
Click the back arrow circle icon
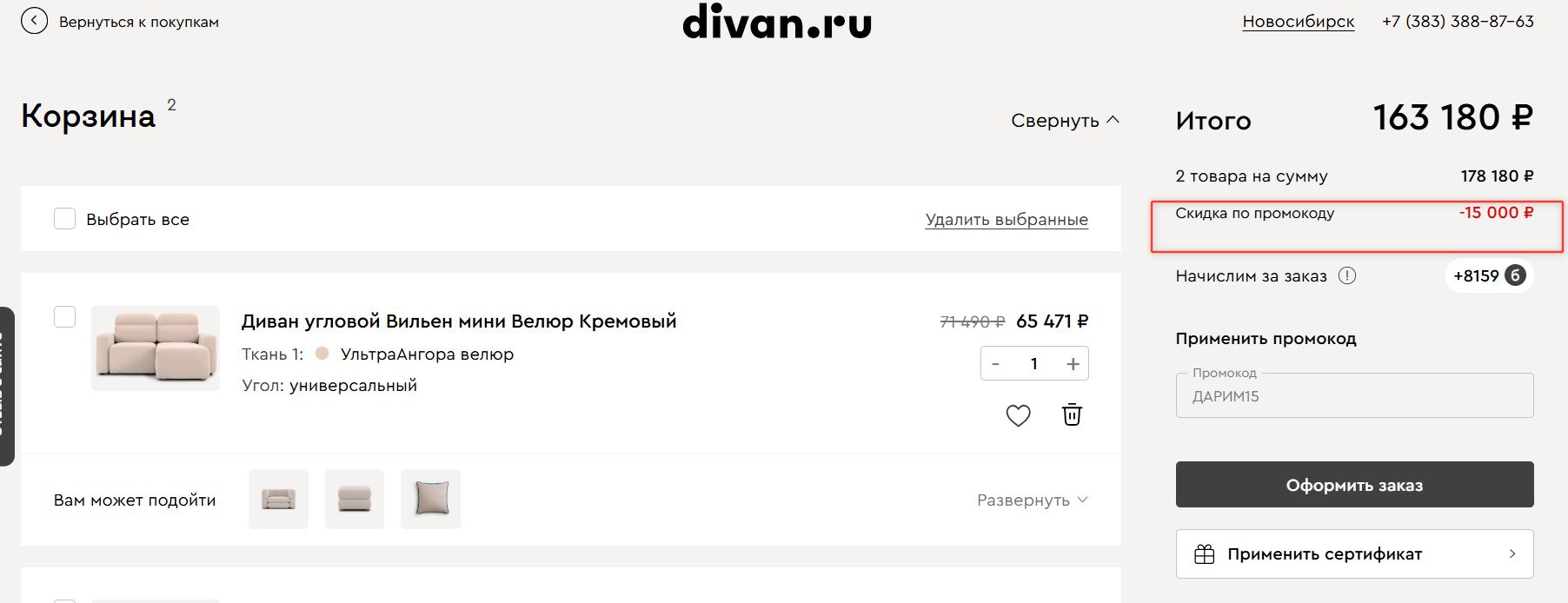34,21
